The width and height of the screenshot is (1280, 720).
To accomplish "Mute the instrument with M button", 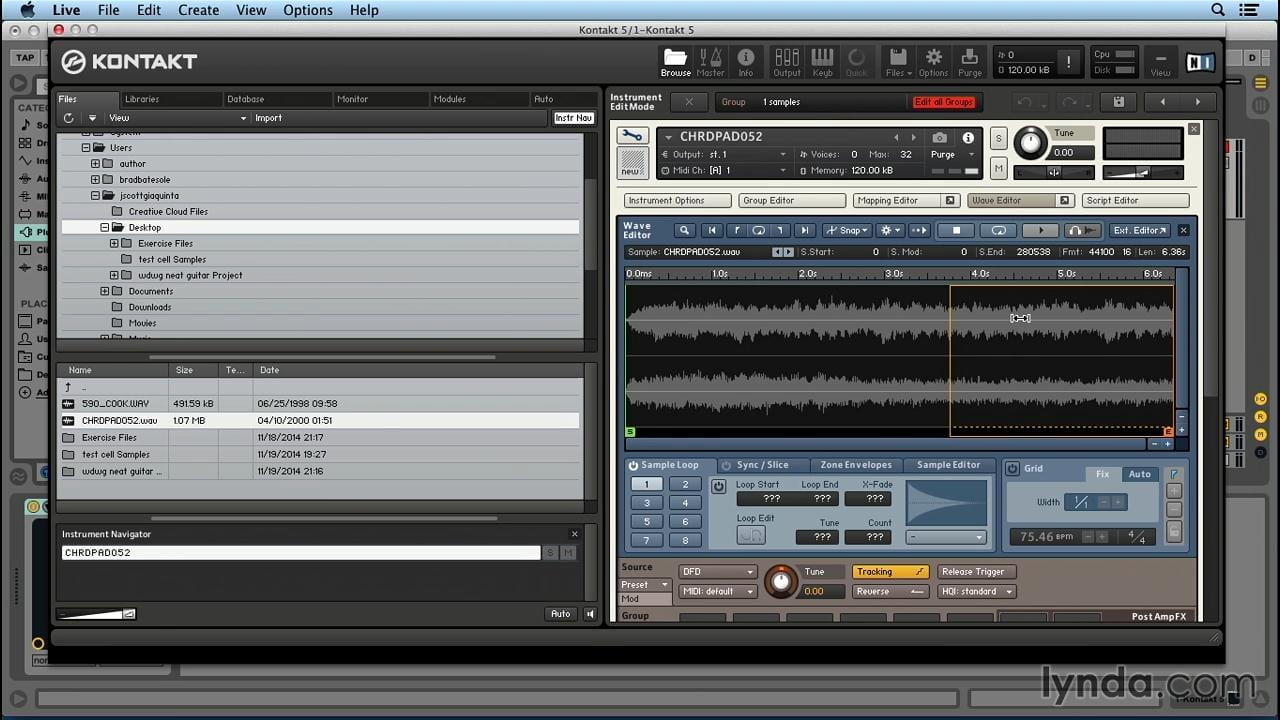I will pos(998,168).
